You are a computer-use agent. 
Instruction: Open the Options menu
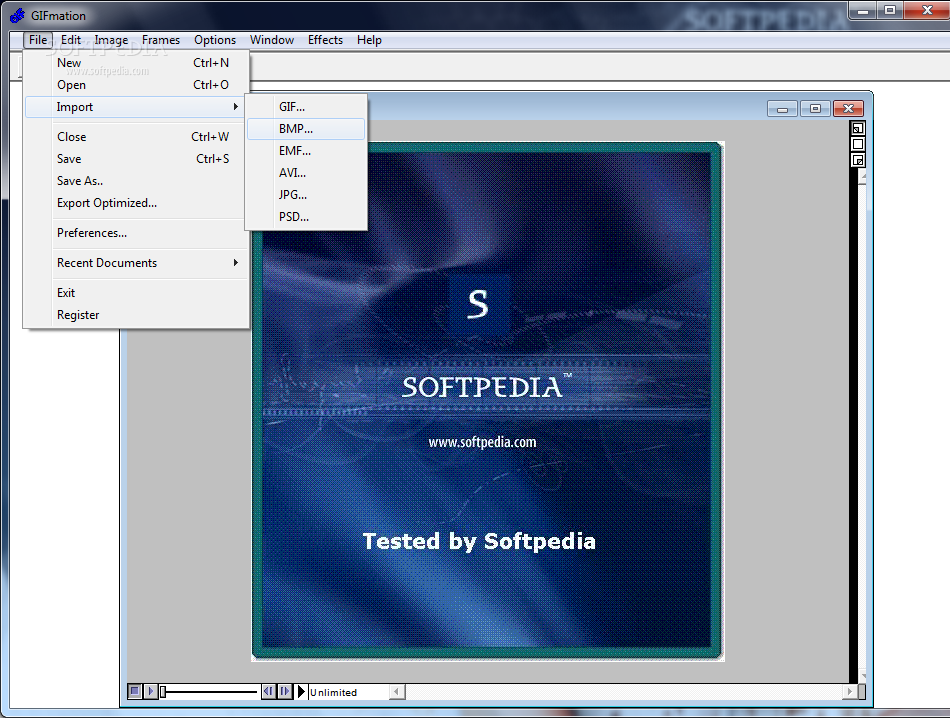[x=215, y=40]
